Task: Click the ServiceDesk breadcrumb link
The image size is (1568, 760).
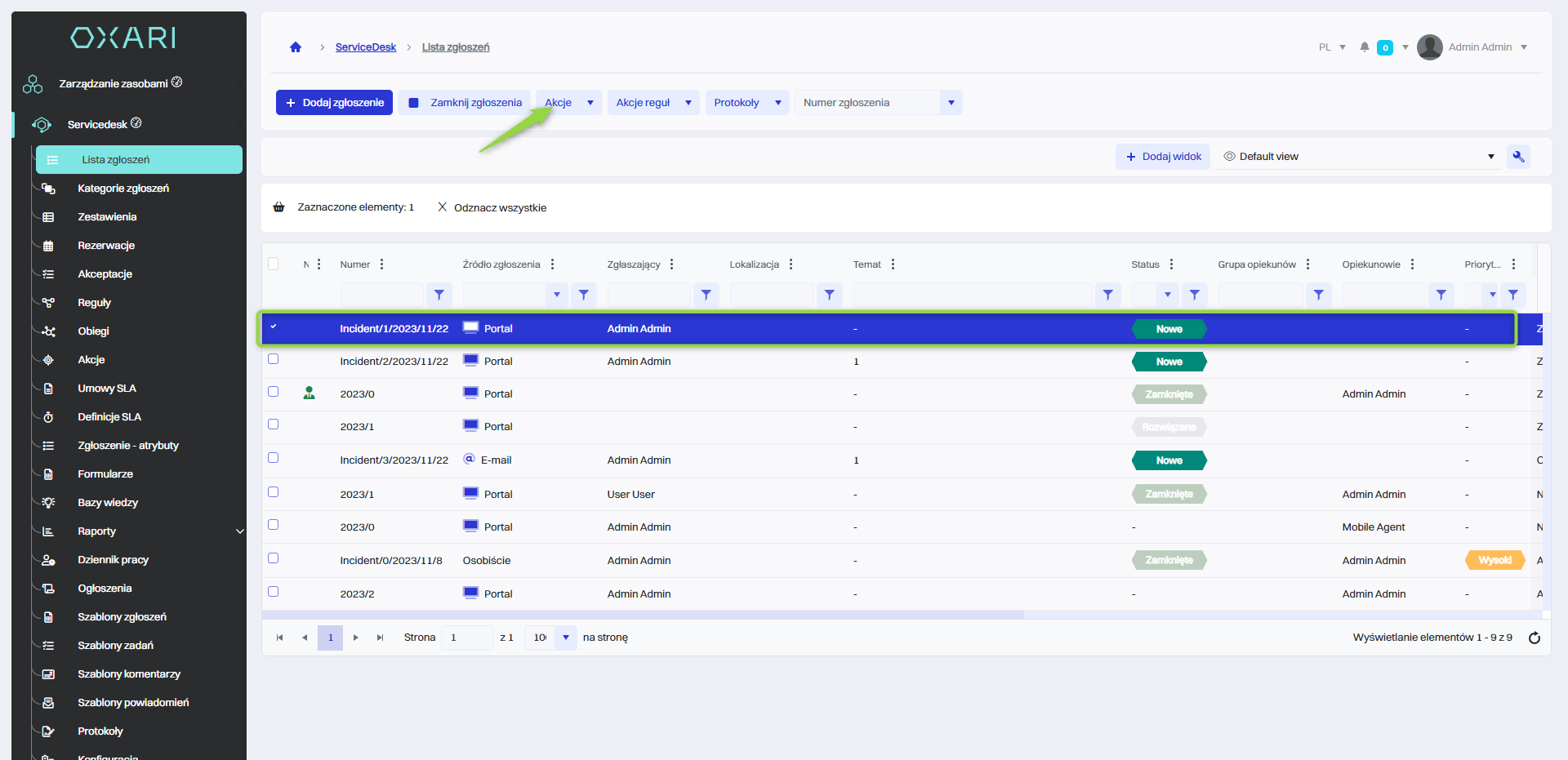Action: click(365, 47)
